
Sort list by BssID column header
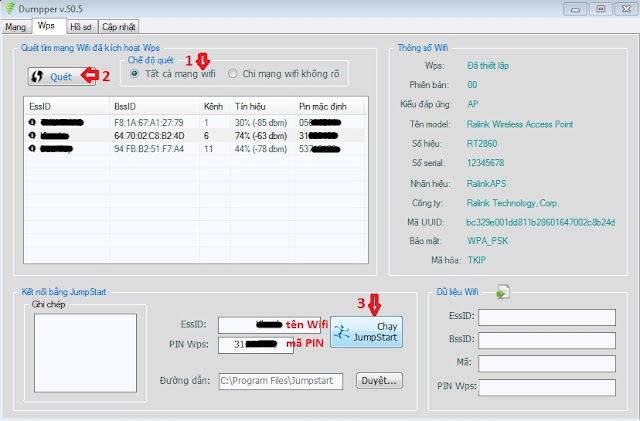click(x=154, y=107)
